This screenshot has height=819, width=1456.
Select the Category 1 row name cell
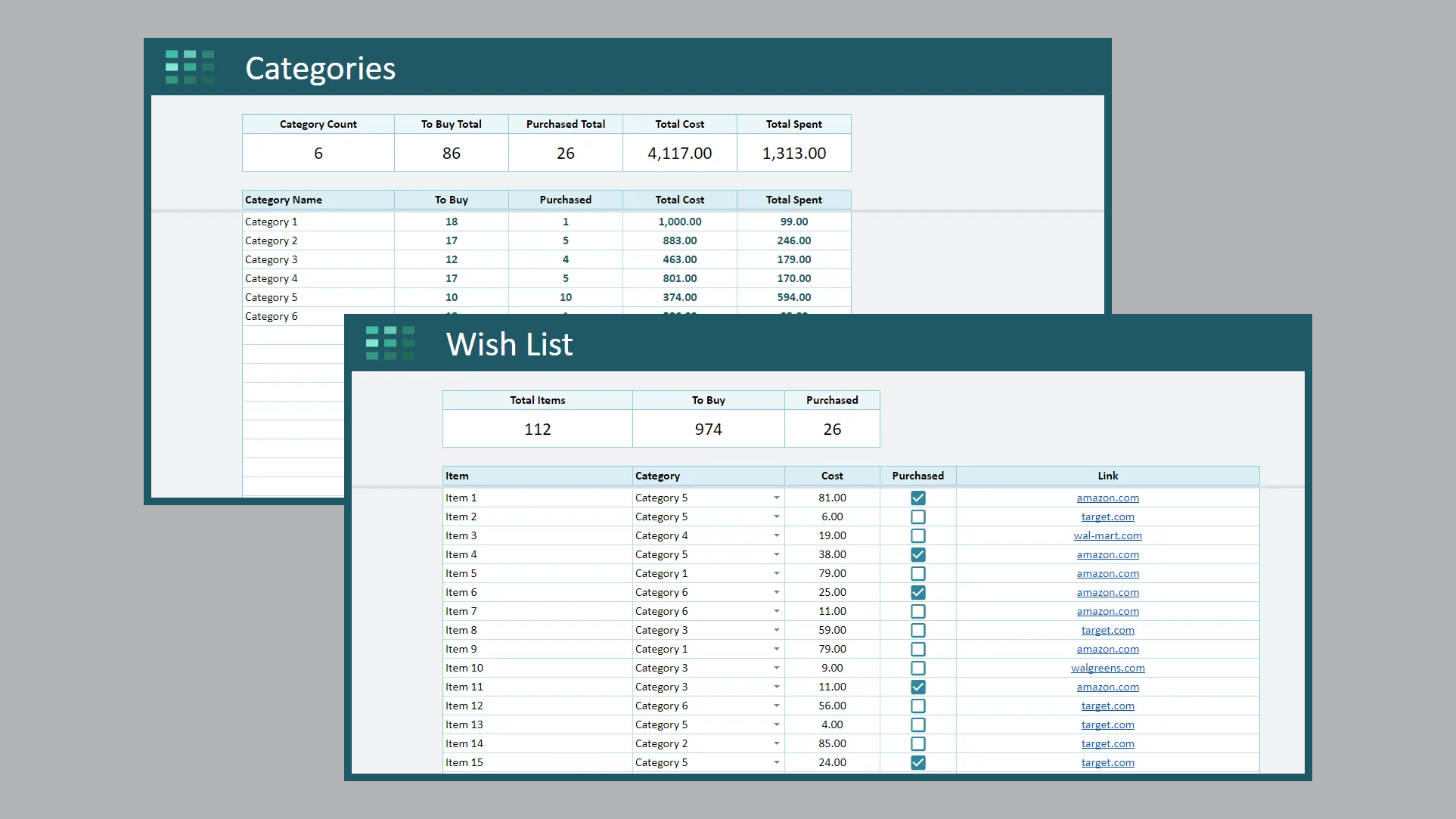[x=271, y=222]
